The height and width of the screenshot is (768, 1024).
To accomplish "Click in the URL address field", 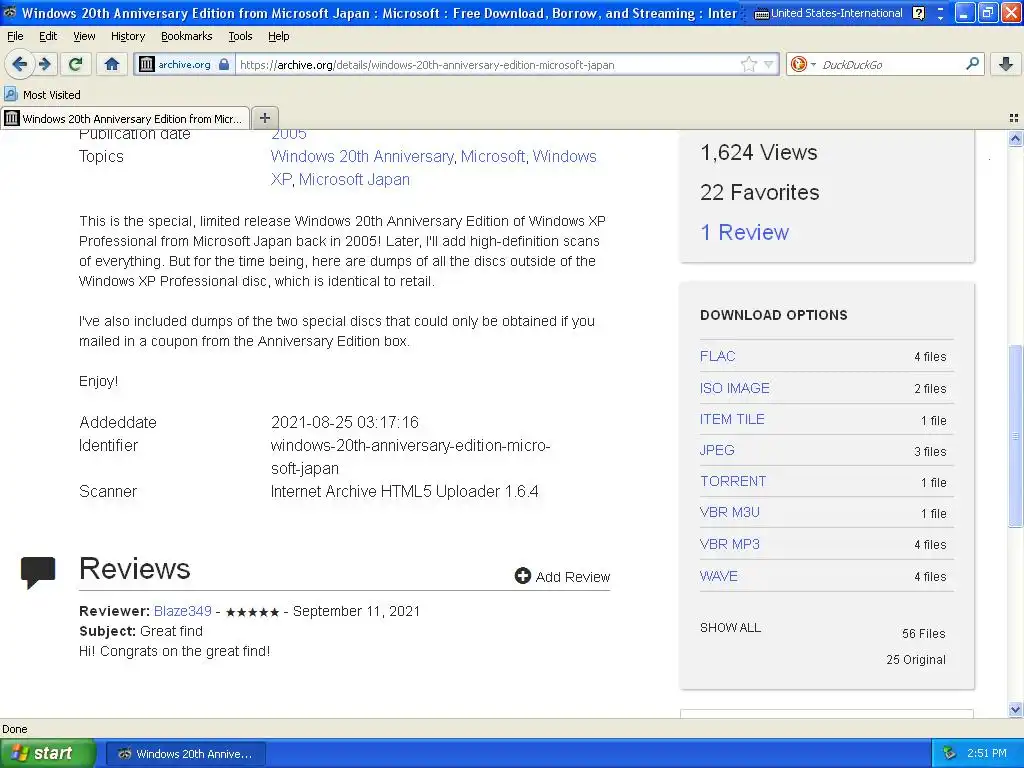I will [488, 65].
